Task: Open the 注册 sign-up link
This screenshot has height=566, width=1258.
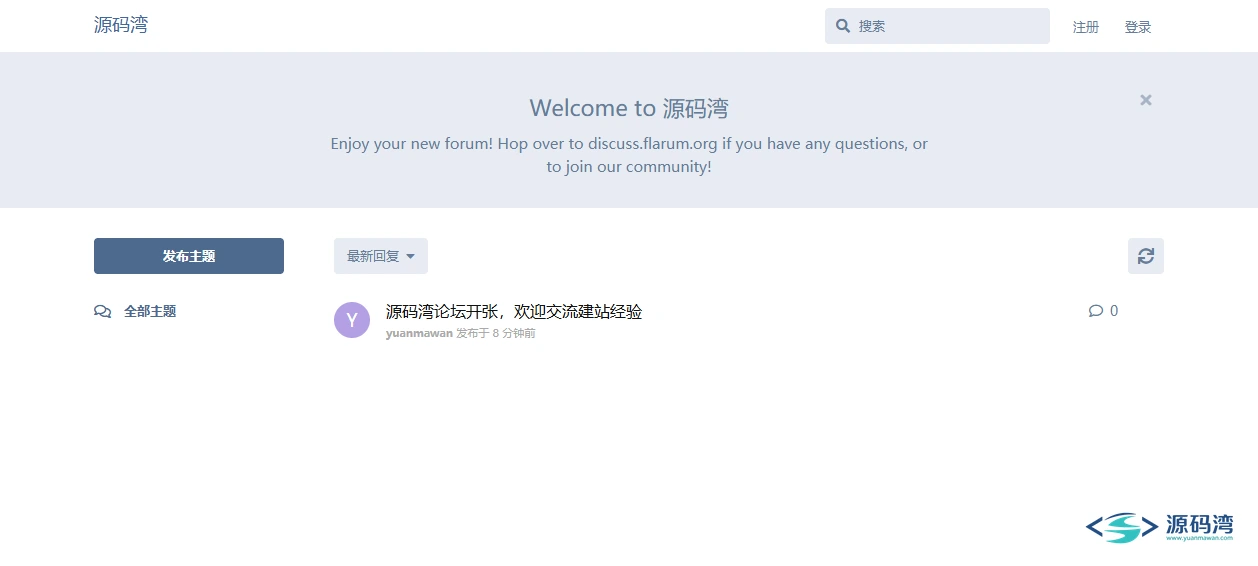Action: pos(1086,27)
